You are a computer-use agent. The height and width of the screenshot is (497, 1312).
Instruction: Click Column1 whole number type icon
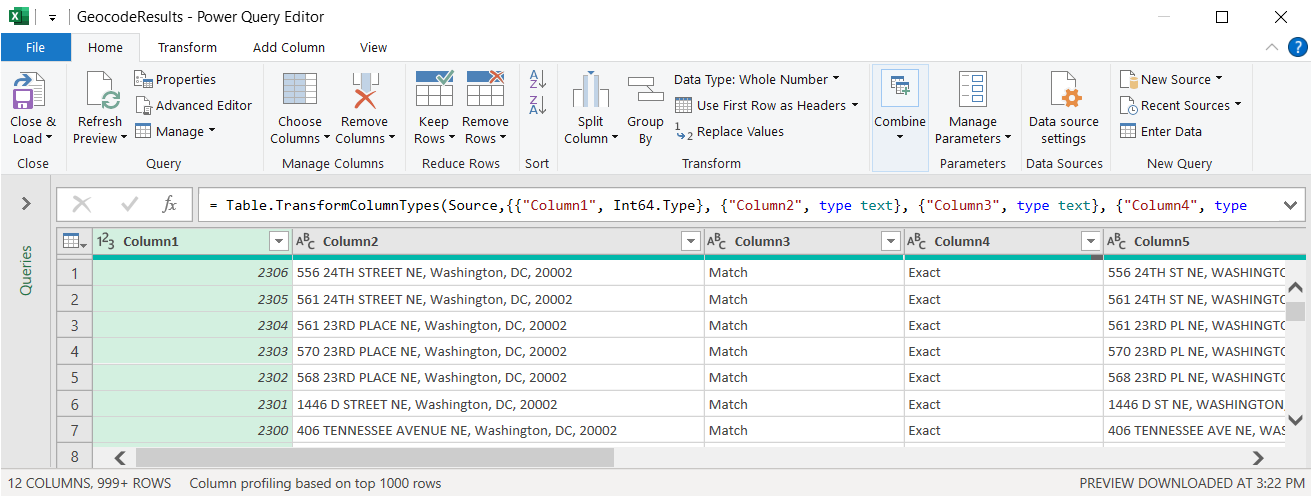click(x=107, y=241)
